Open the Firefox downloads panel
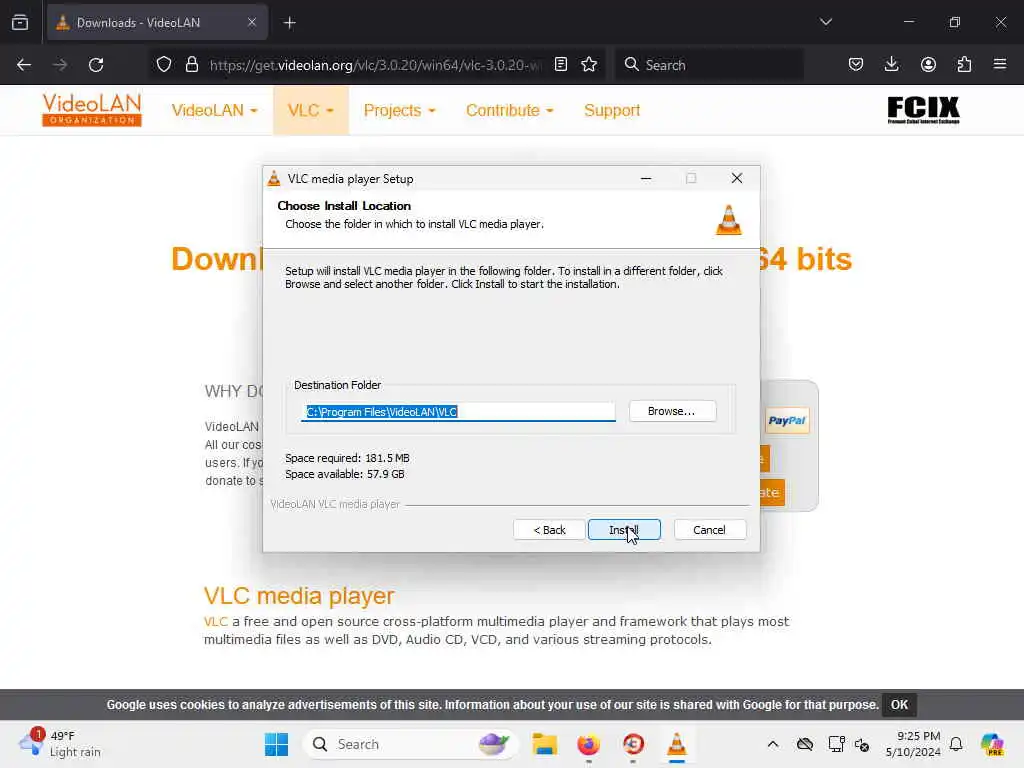This screenshot has width=1024, height=768. pos(891,65)
